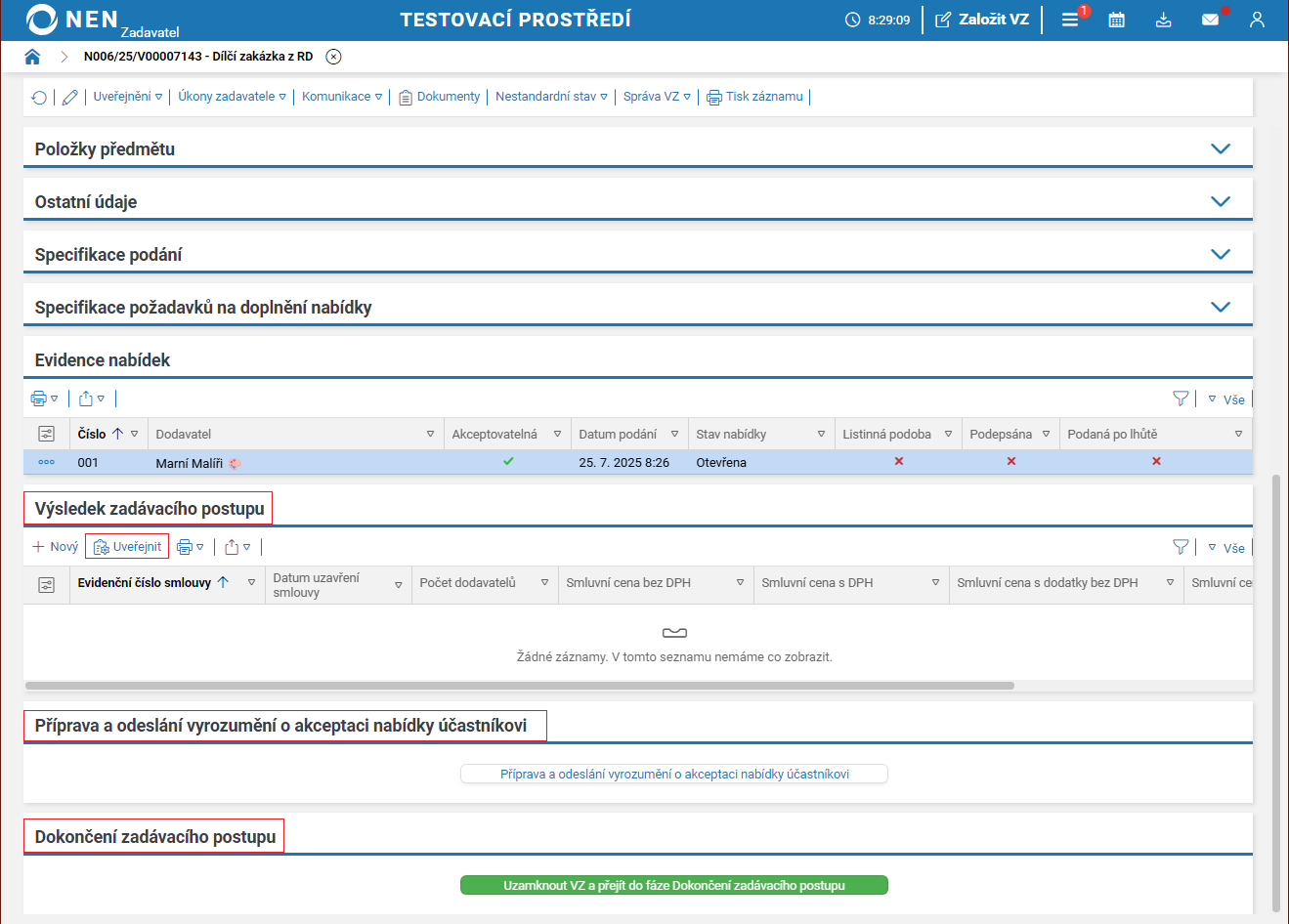Open the Podaná po lhůtě column filter dropdown
1289x924 pixels.
[x=1238, y=434]
